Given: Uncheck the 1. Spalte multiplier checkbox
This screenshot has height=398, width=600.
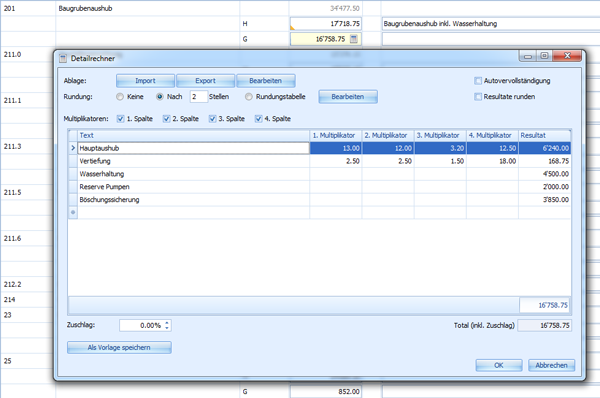Looking at the screenshot, I should [121, 119].
